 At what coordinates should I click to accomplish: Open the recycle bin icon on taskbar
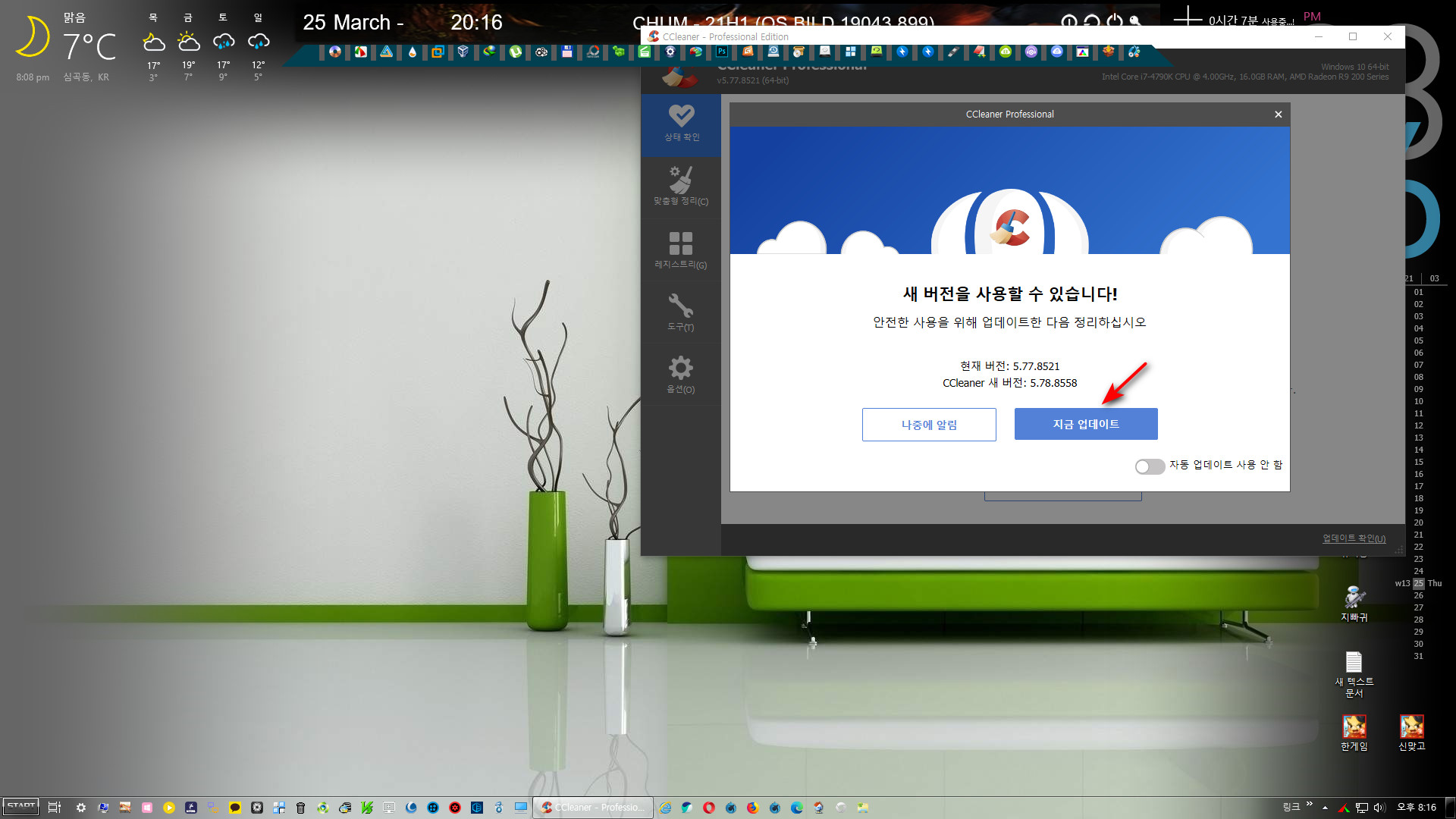(x=300, y=808)
